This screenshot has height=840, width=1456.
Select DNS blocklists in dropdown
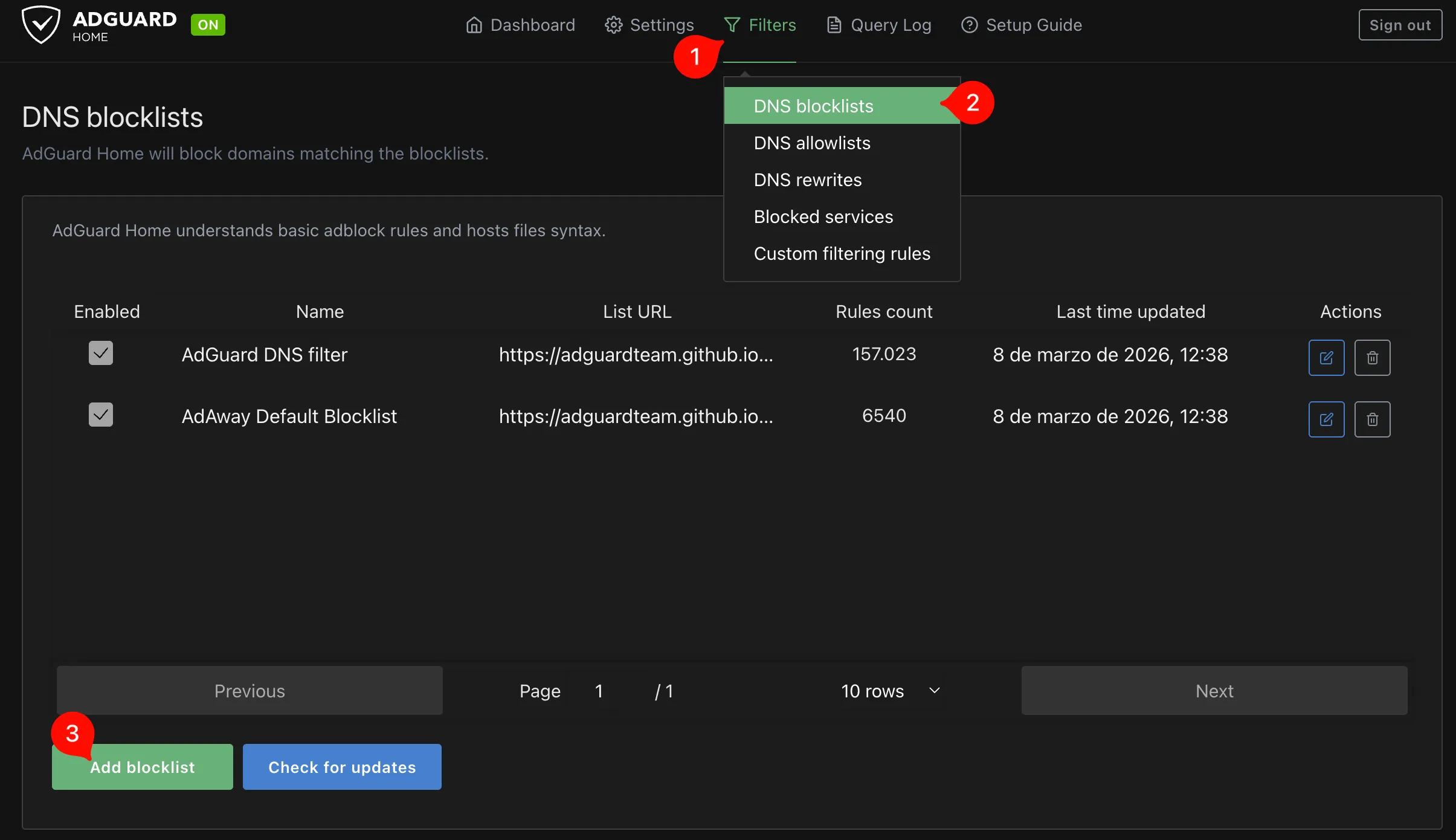[842, 106]
